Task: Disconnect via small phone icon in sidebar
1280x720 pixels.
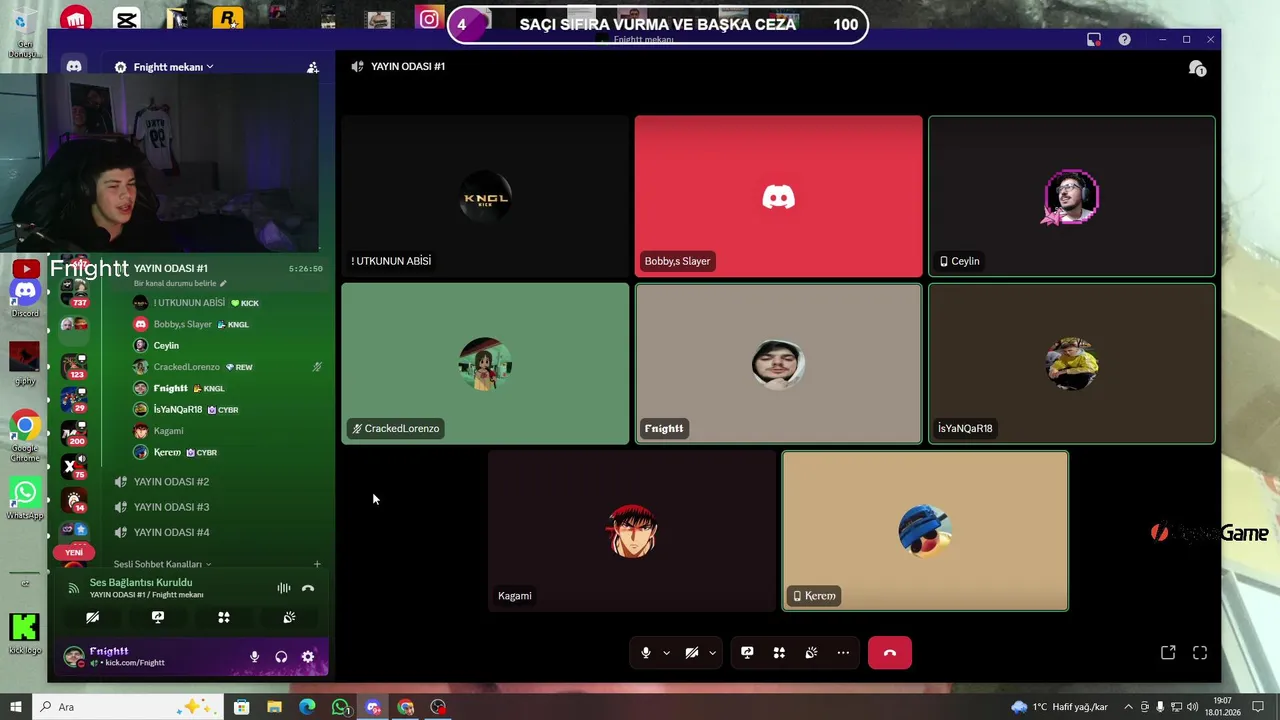Action: click(x=308, y=588)
